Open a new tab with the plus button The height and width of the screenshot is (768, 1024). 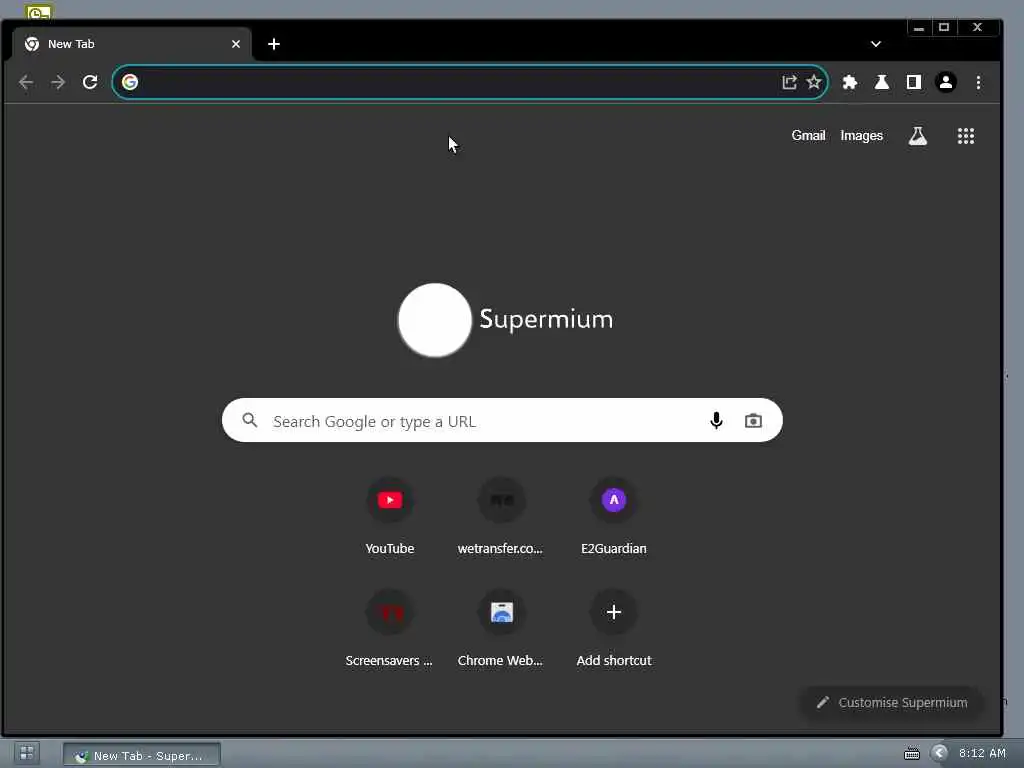tap(274, 44)
